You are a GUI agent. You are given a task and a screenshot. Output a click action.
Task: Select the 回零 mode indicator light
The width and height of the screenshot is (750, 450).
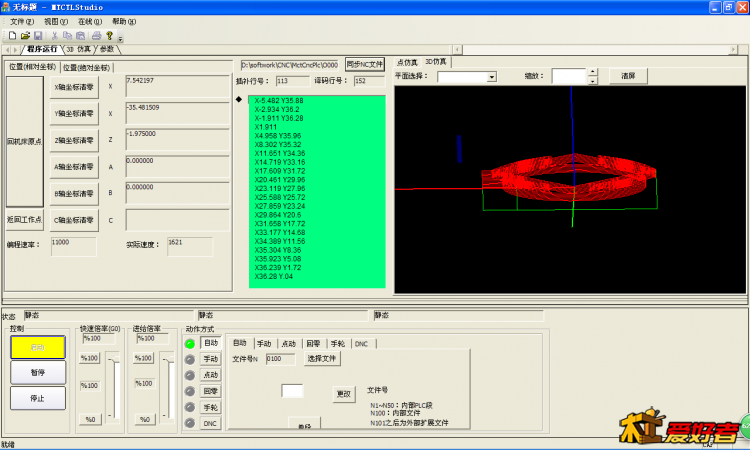point(190,391)
